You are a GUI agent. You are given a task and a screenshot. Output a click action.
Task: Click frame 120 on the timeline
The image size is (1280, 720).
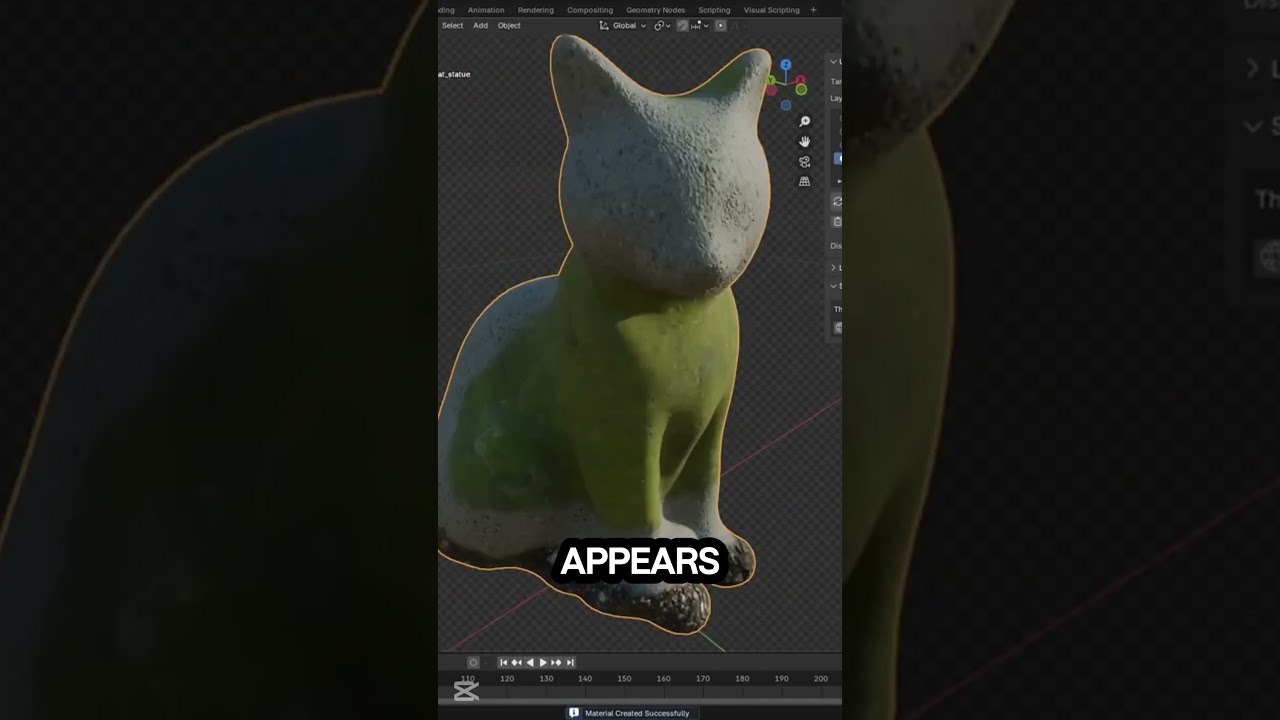coord(507,678)
